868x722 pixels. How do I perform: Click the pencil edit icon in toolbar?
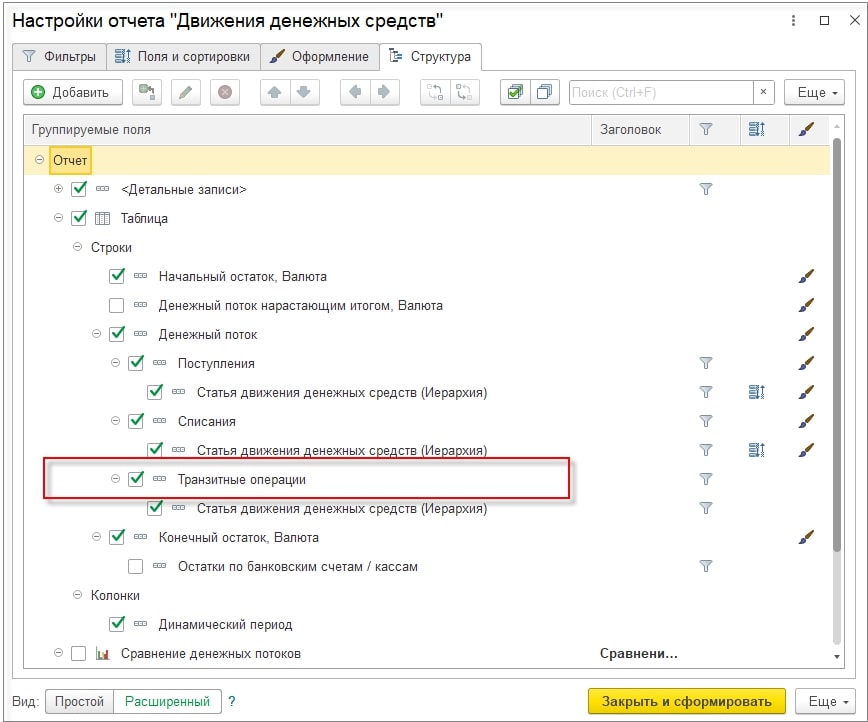tap(185, 92)
